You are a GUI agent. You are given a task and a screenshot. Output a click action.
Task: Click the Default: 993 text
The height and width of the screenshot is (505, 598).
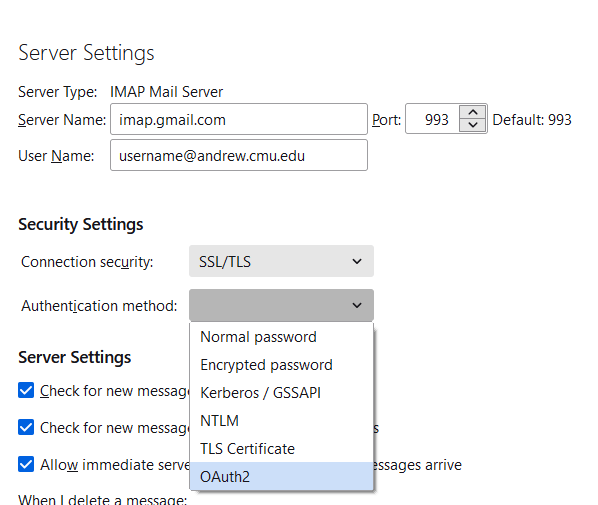(532, 120)
